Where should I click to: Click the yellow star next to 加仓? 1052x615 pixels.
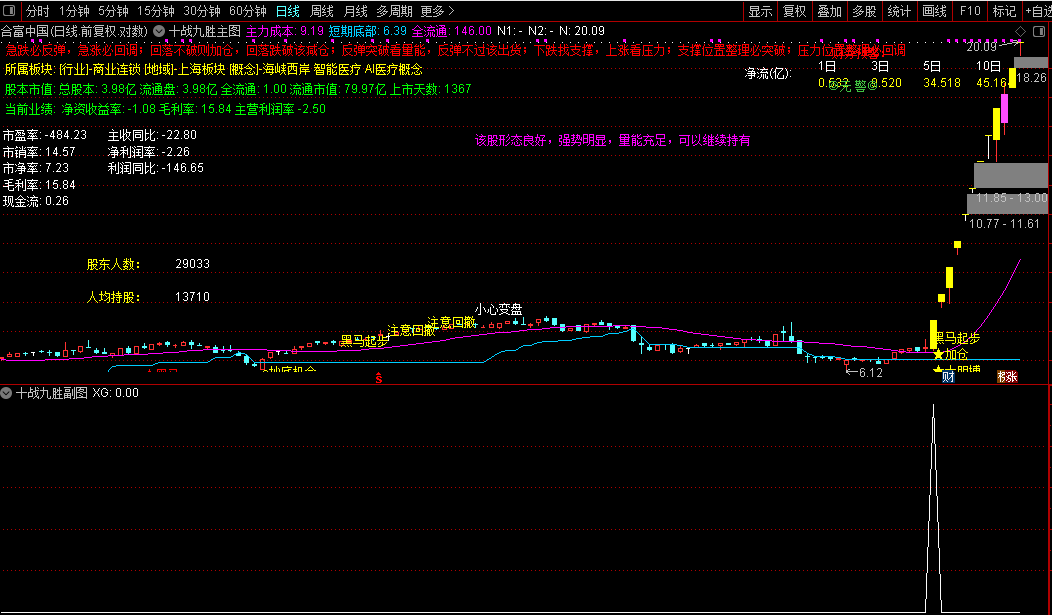pyautogui.click(x=938, y=354)
